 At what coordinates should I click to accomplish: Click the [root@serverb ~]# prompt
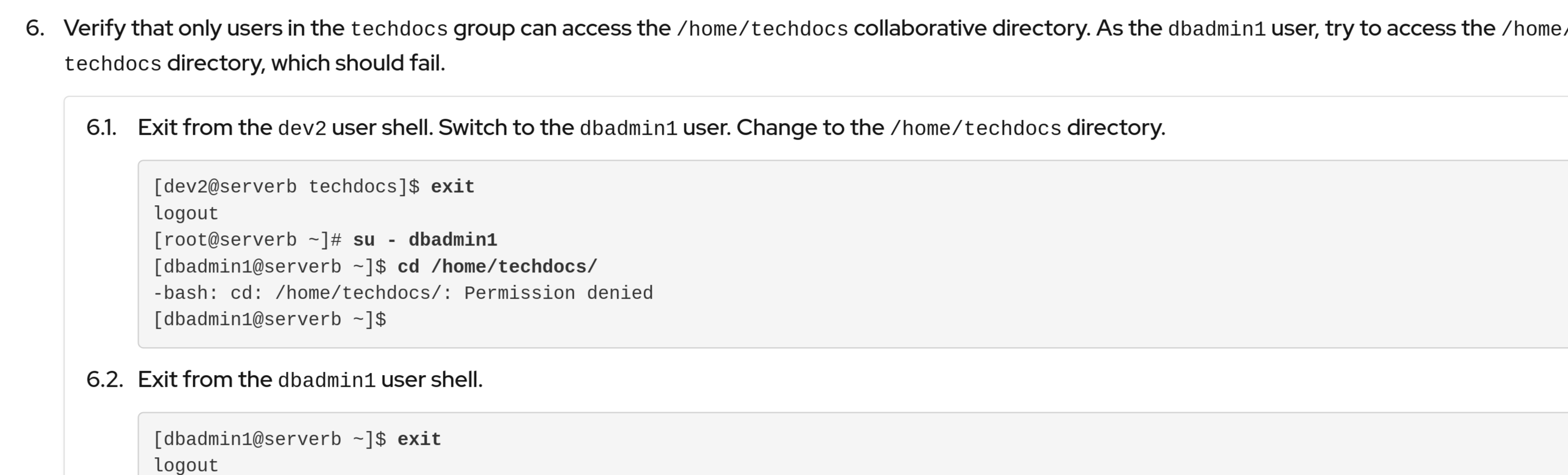pyautogui.click(x=247, y=240)
